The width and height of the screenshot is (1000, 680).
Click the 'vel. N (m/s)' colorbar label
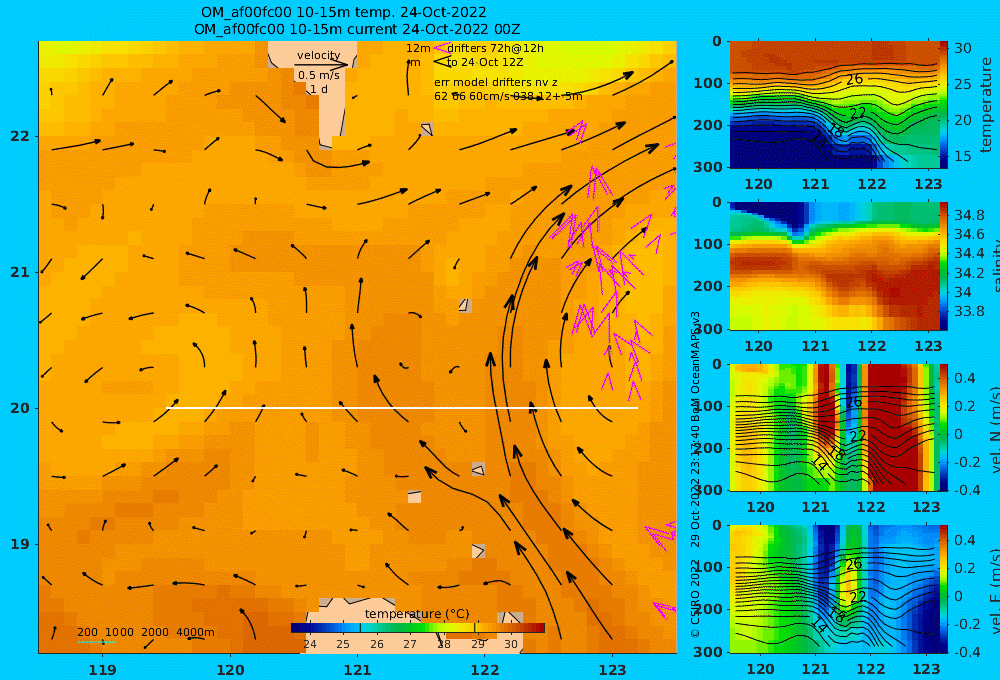994,429
